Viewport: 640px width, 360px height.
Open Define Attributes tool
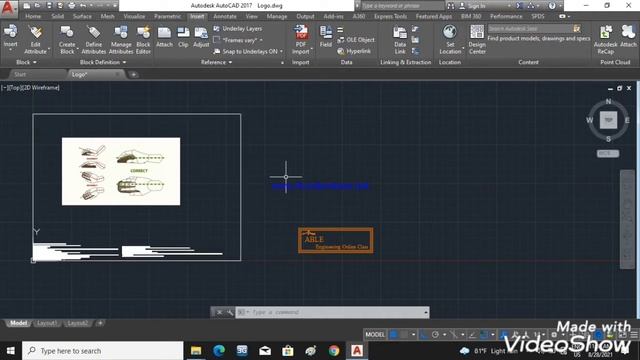coord(93,40)
